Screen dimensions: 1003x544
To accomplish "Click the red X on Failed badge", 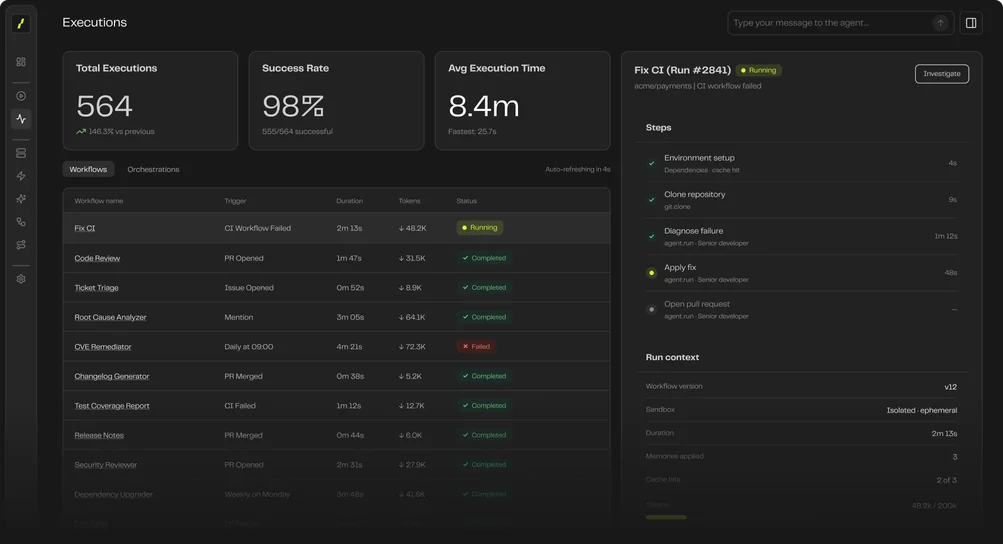I will tap(465, 346).
